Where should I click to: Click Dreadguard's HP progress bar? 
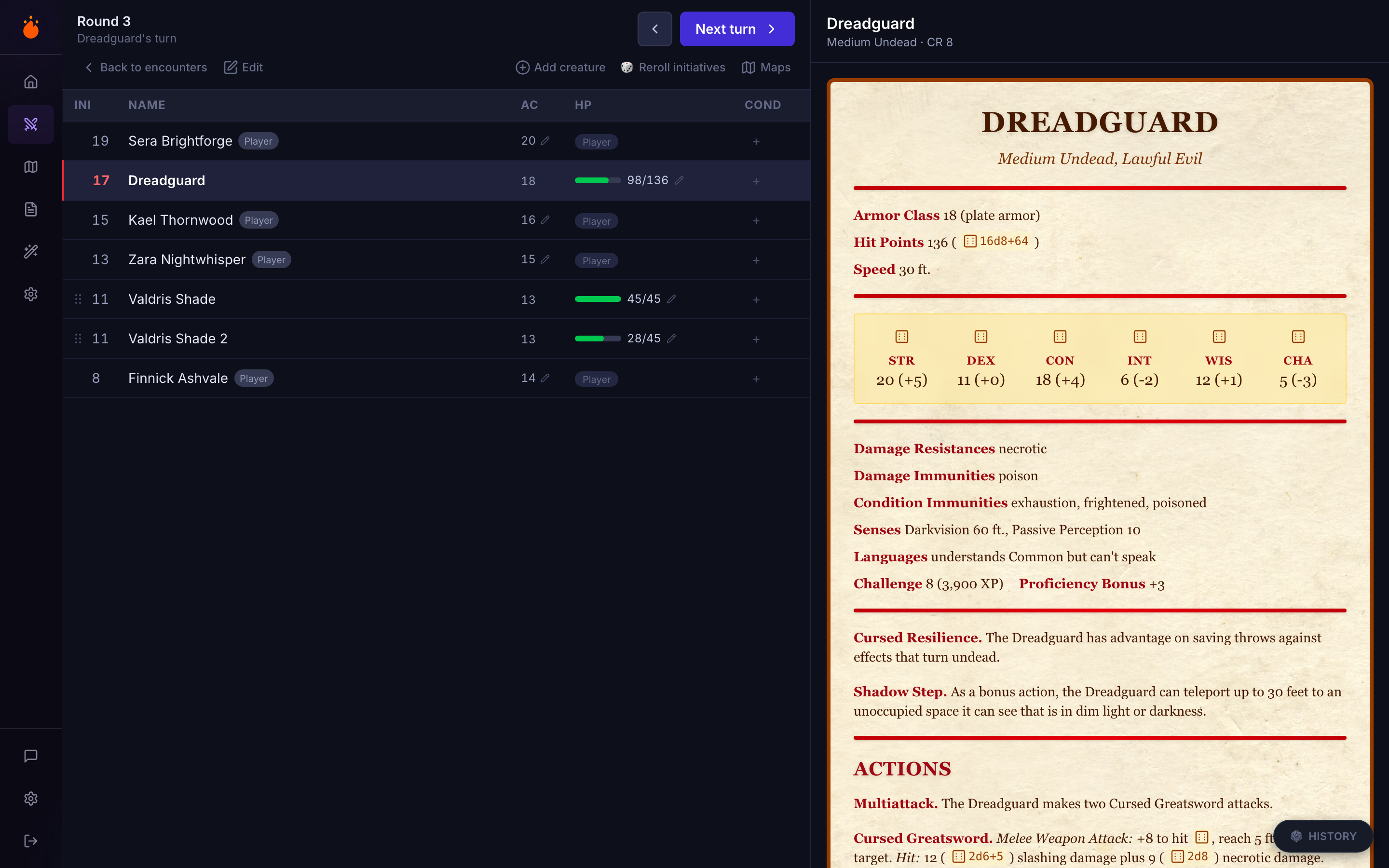coord(597,180)
